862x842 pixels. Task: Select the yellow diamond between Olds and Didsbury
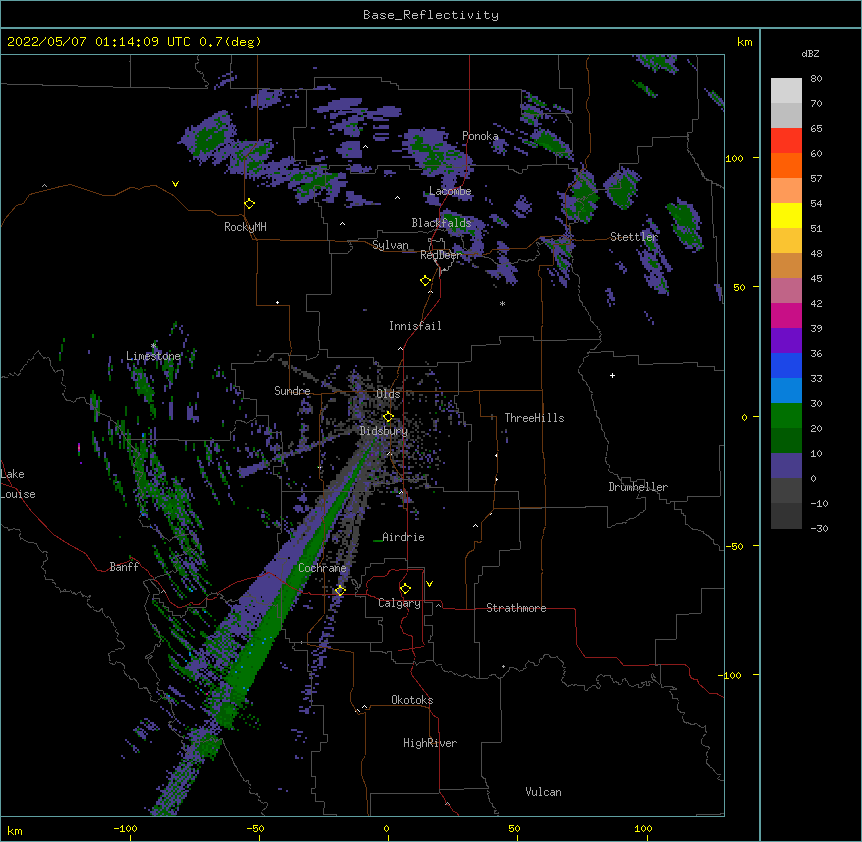pyautogui.click(x=388, y=417)
